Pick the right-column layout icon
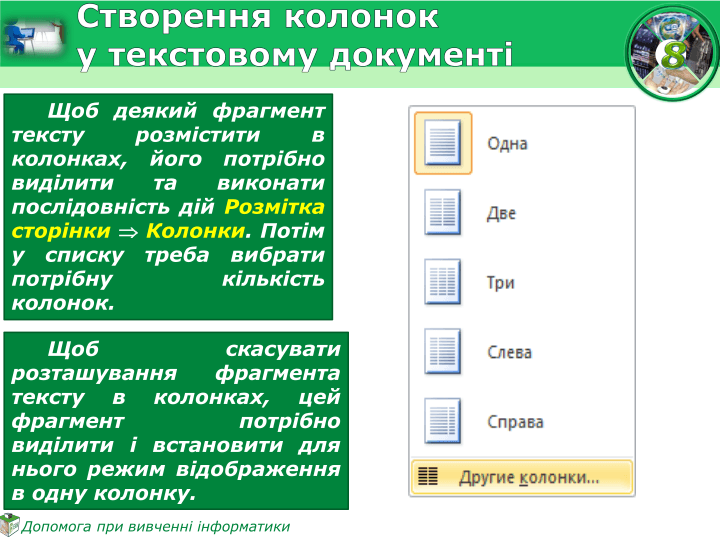 442,421
